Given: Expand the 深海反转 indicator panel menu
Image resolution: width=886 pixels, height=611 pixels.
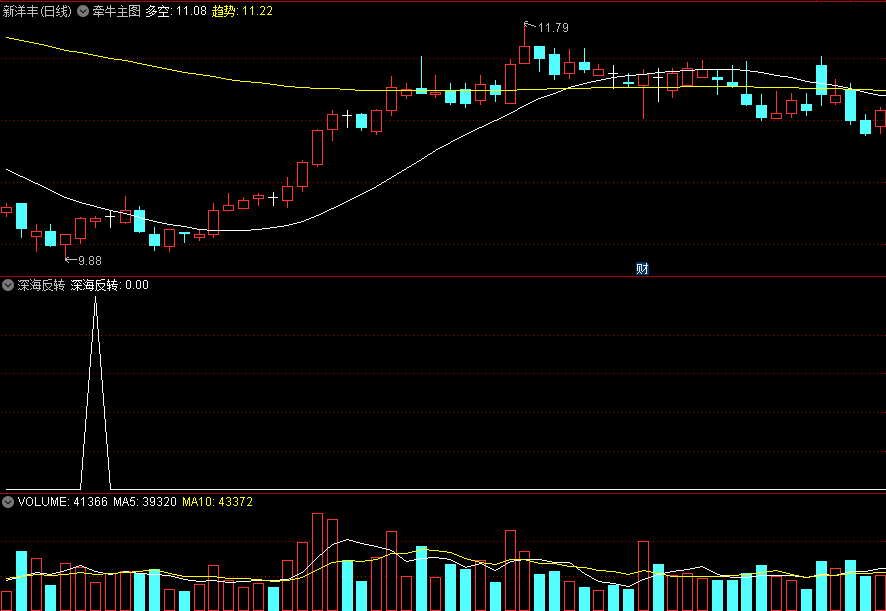Looking at the screenshot, I should [8, 285].
